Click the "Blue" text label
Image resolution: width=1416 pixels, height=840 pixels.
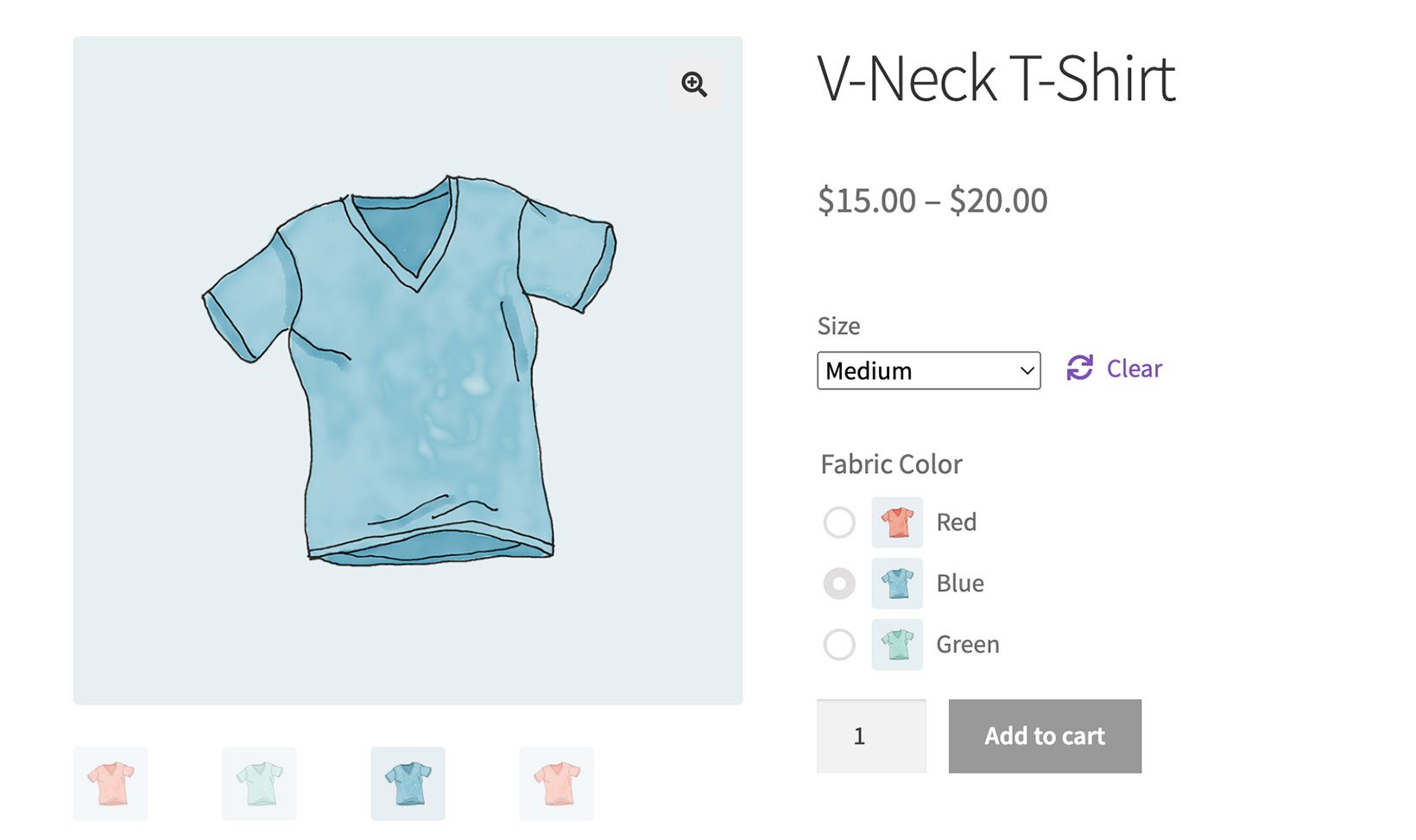click(x=960, y=584)
